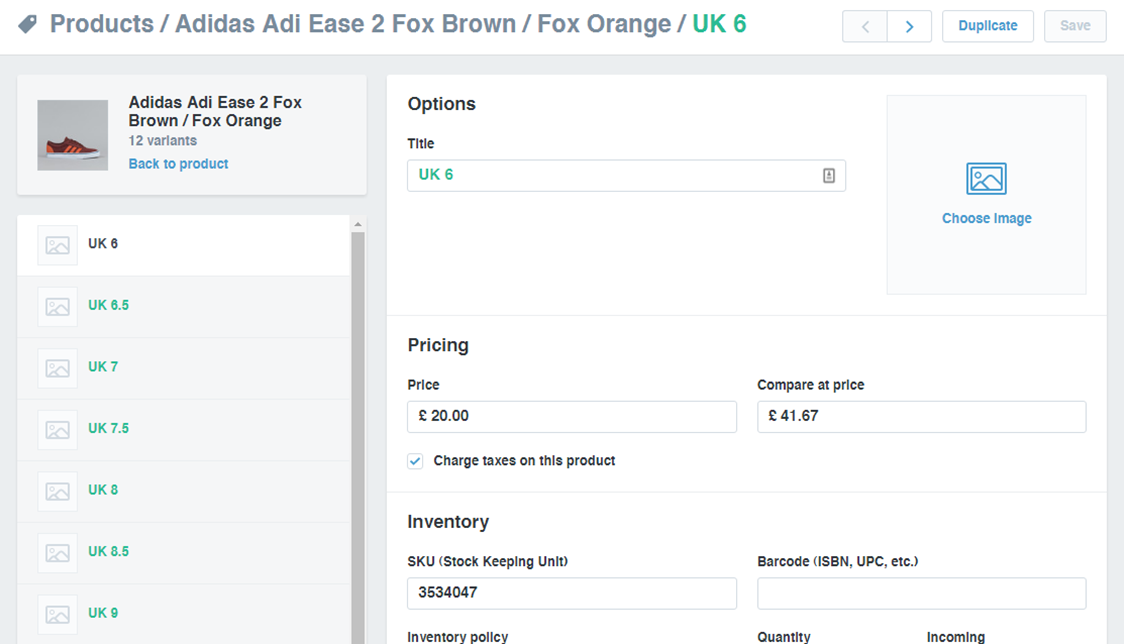
Task: Click the Inventory section heading
Action: coord(448,521)
